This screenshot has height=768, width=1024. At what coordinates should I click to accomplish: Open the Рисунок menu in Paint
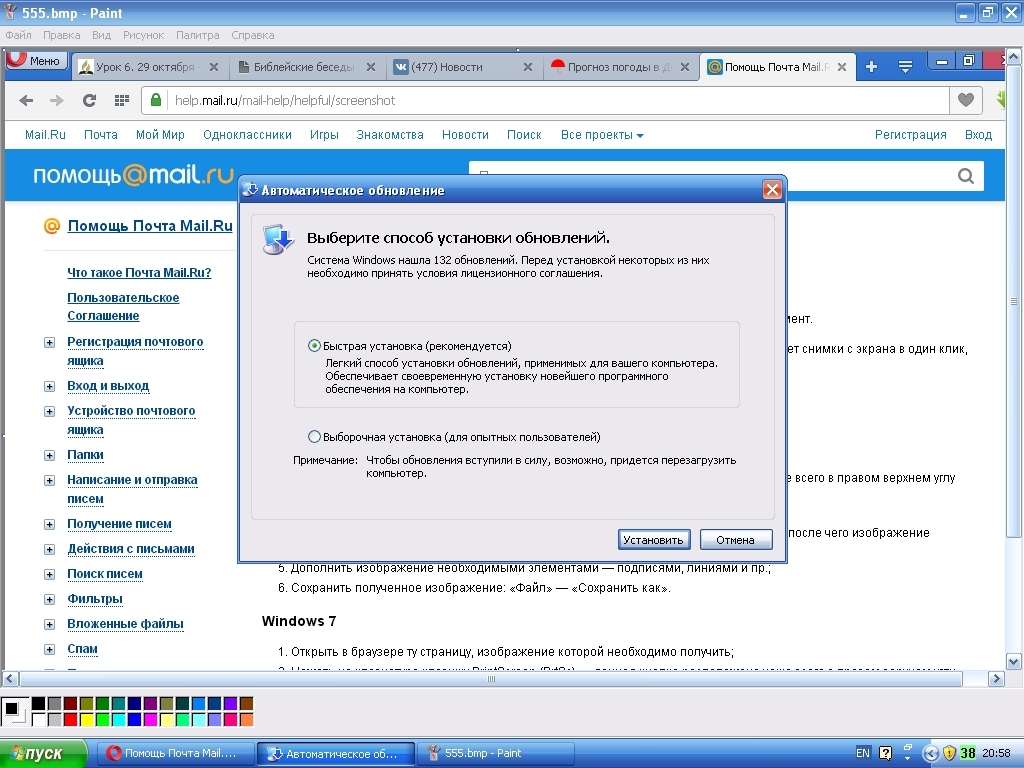point(144,35)
